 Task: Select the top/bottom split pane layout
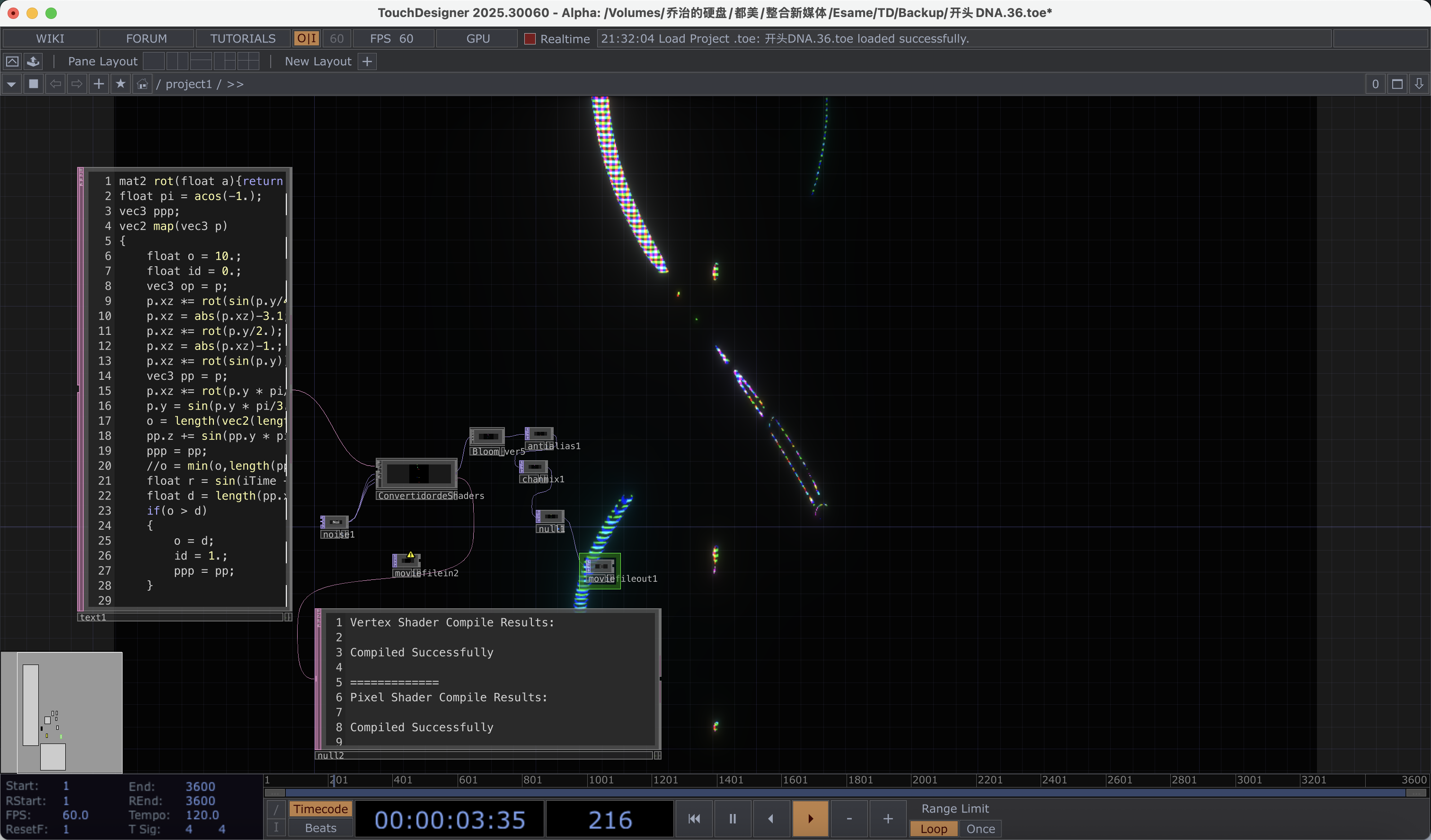(x=201, y=61)
